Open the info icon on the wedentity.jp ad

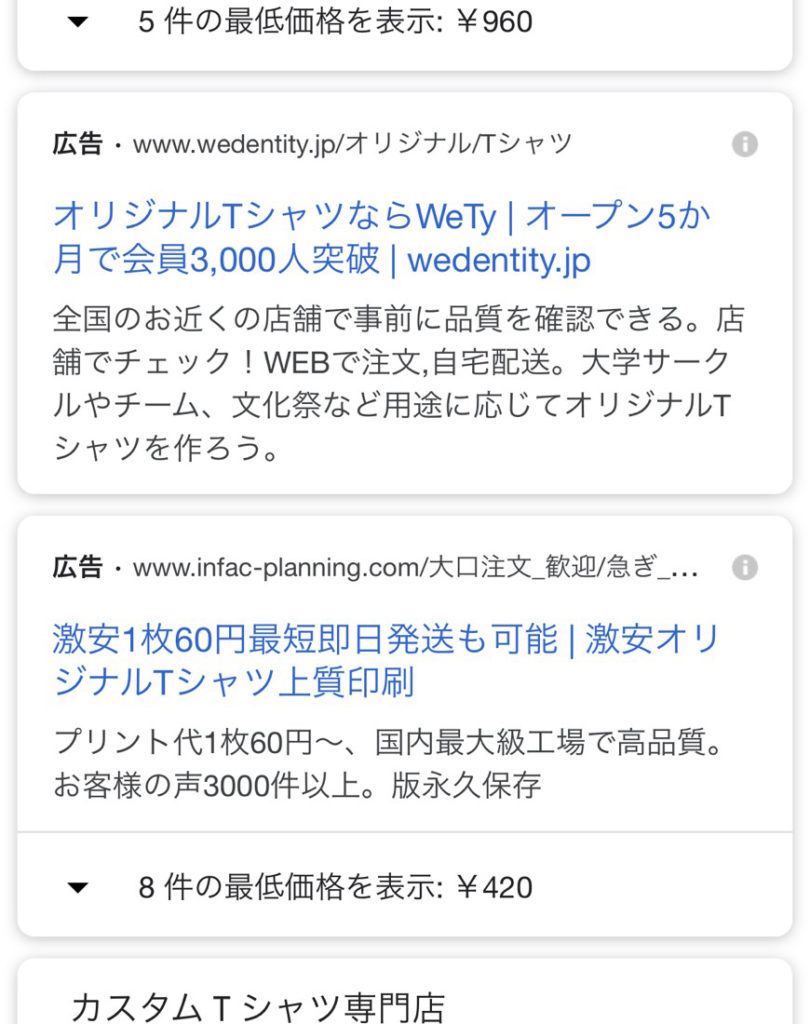coord(745,144)
